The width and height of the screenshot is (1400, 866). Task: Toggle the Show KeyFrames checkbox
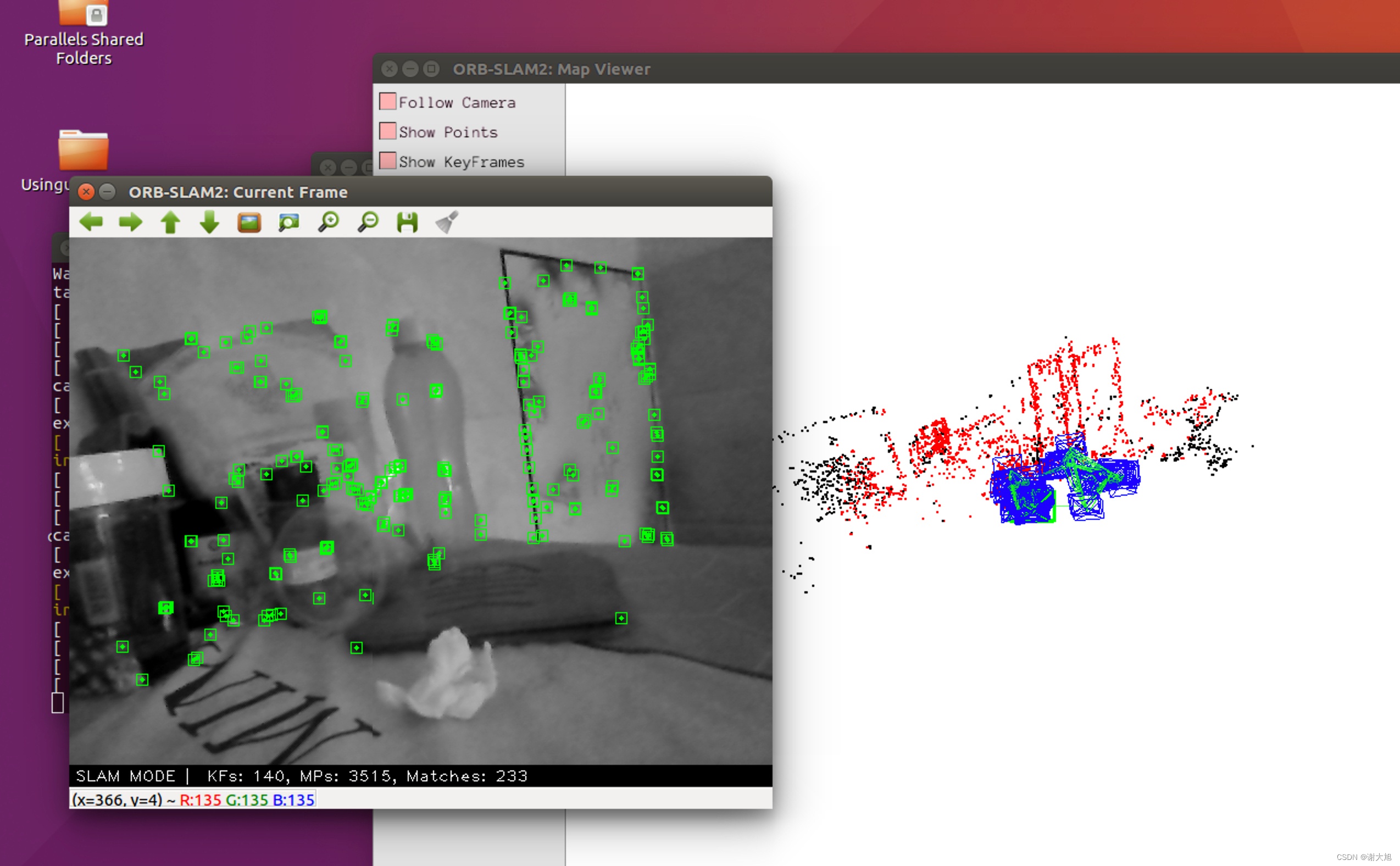tap(388, 161)
